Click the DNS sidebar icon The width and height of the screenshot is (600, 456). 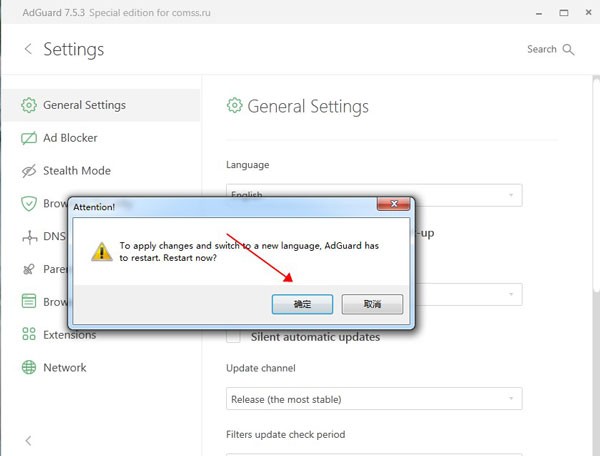[27, 237]
